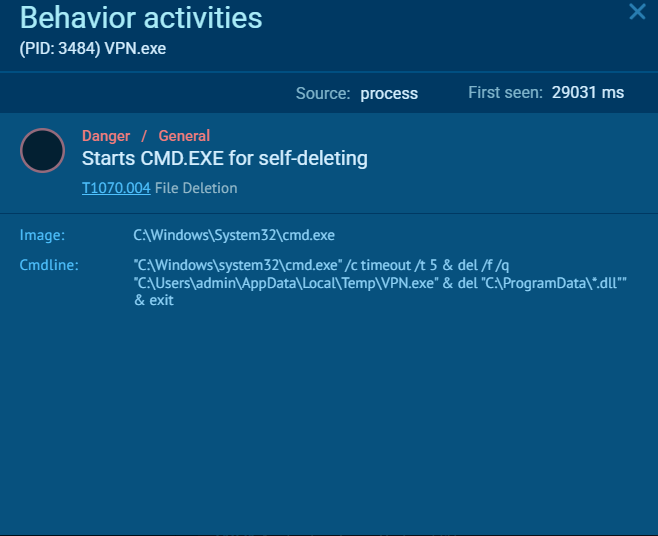
Task: Click the 'Starts CMD.EXE for self-deleting' heading
Action: click(x=225, y=158)
